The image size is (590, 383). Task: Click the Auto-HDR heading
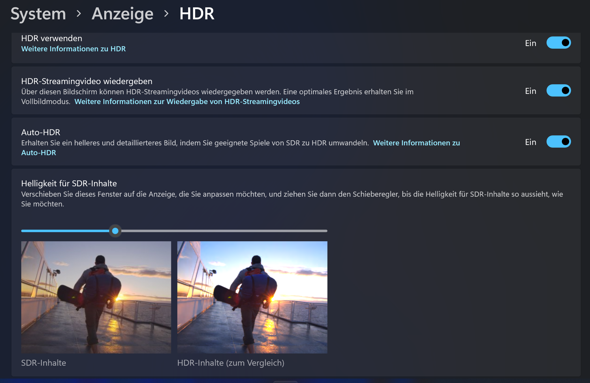(41, 132)
